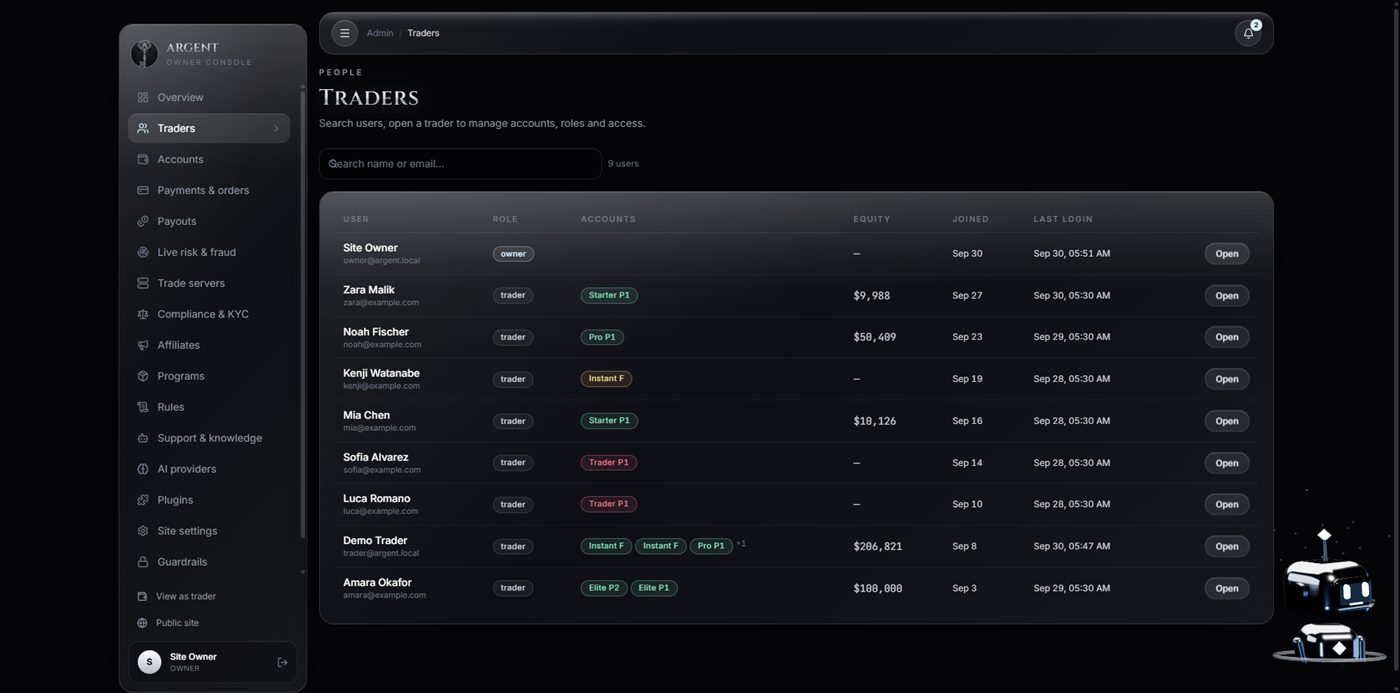Viewport: 1400px width, 693px height.
Task: Click the Traders people icon in sidebar
Action: (x=143, y=128)
